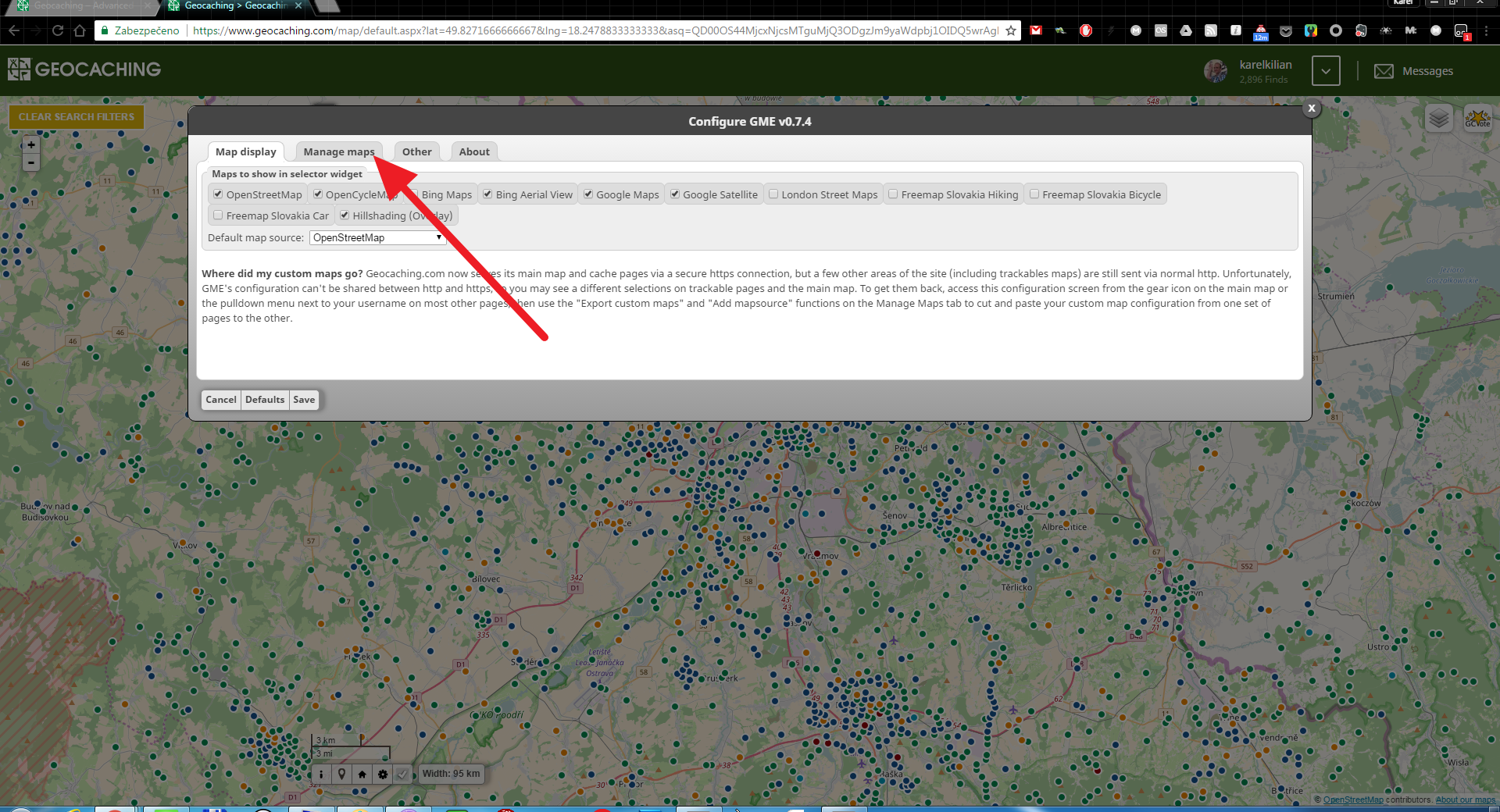Enable Freemap Slovakia Bicycle checkbox

(x=1034, y=194)
